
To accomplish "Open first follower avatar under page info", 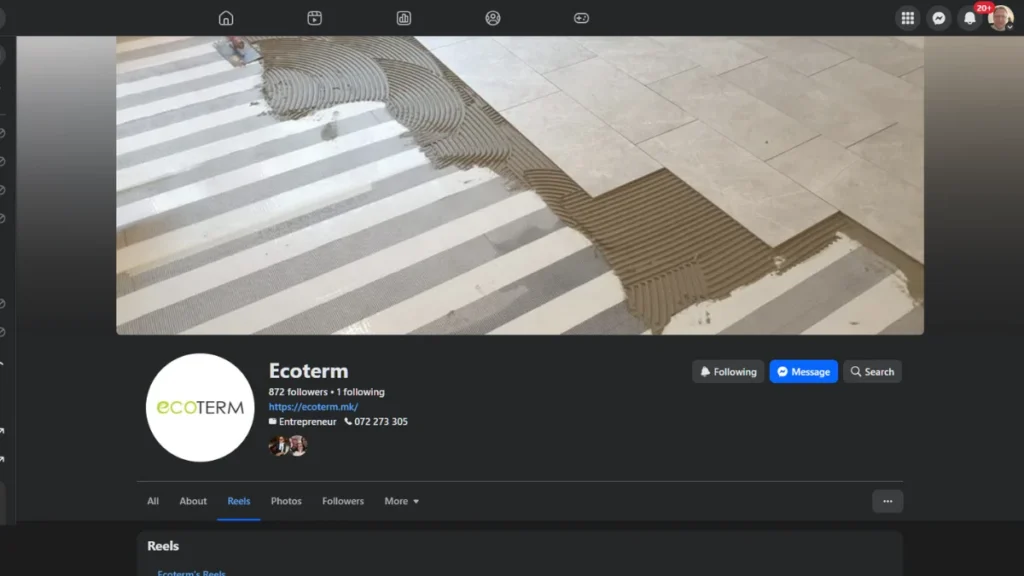I will tap(279, 445).
